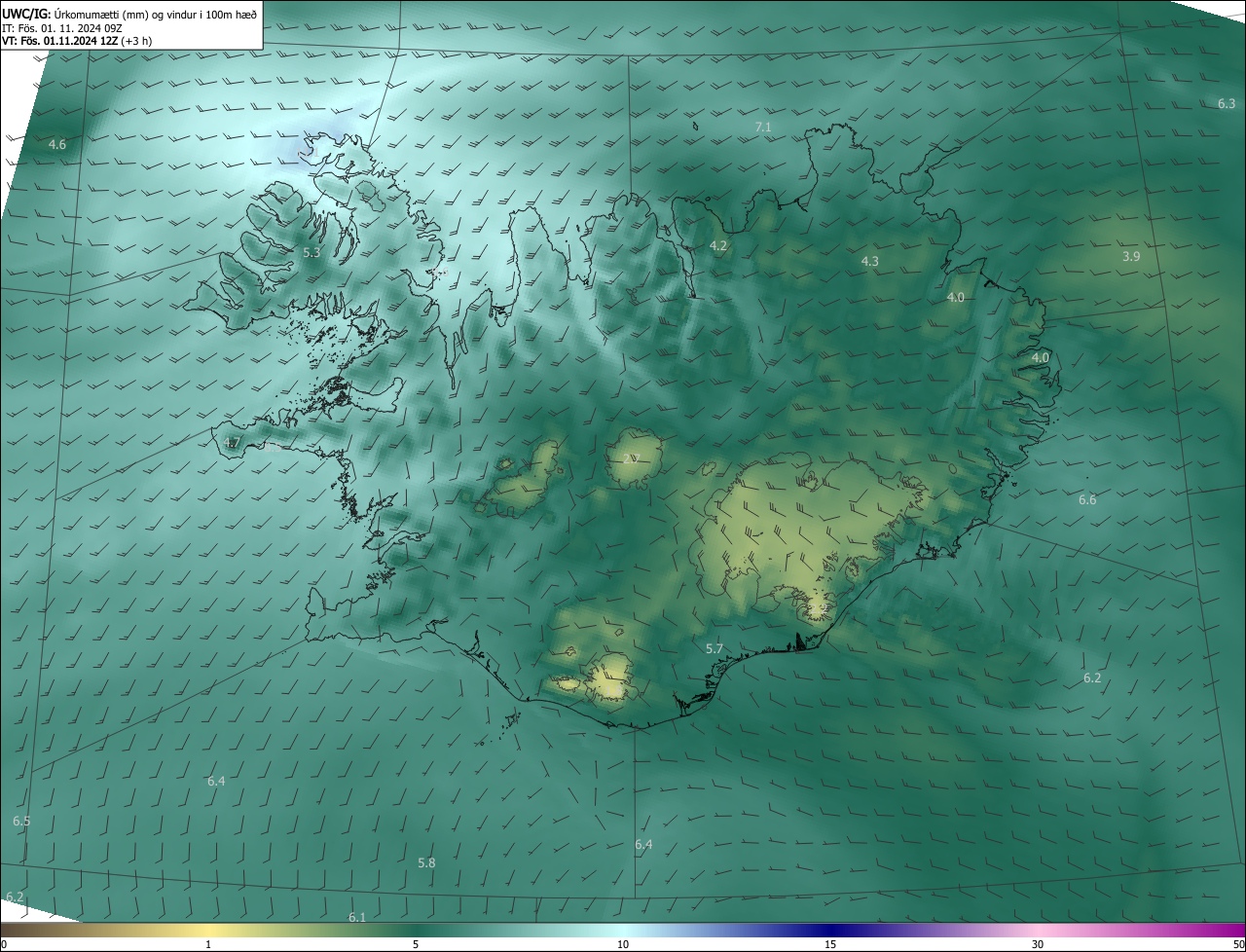Click the '15' tick on the color scale
The width and height of the screenshot is (1246, 952).
pyautogui.click(x=830, y=944)
